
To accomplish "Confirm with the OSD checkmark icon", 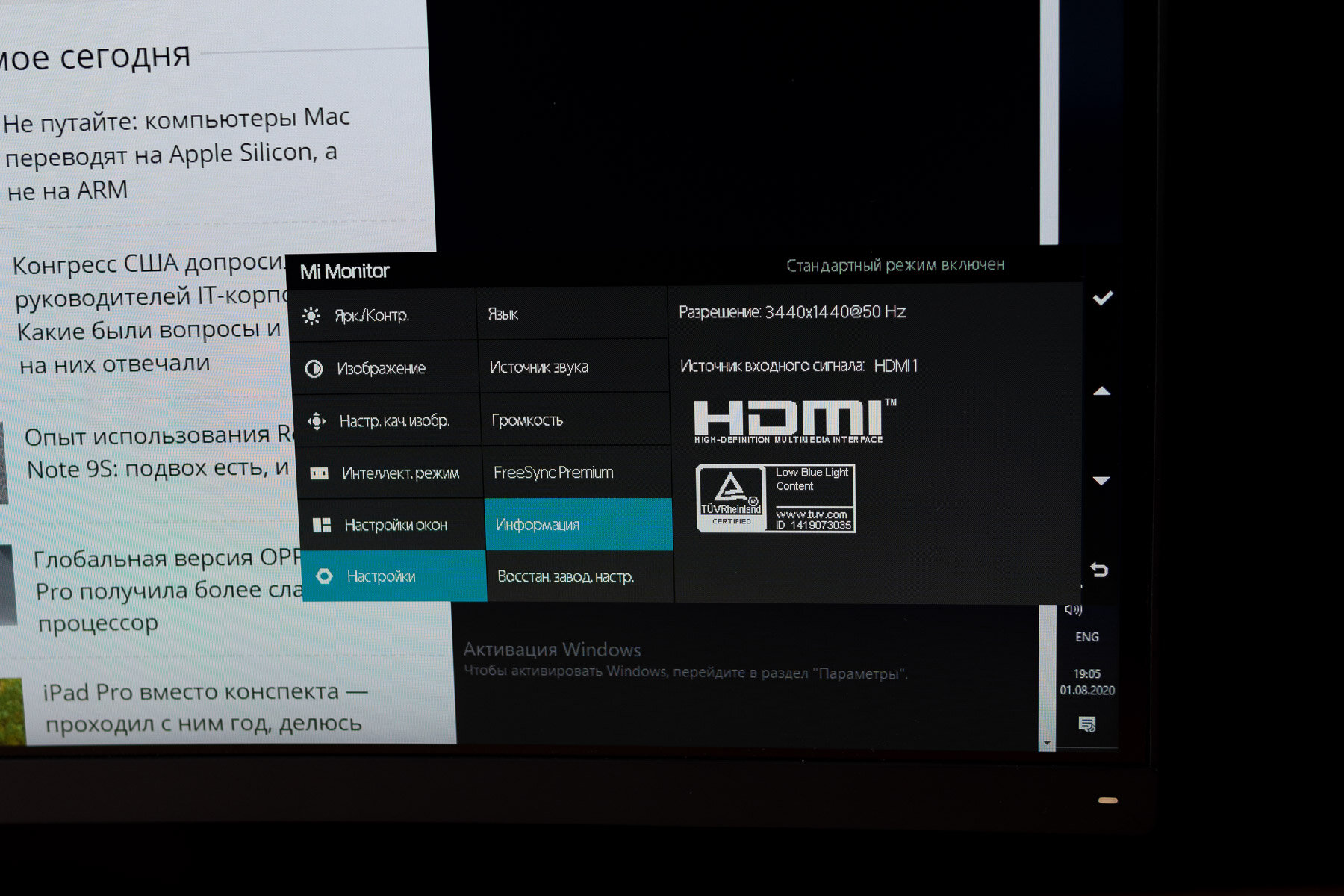I will pos(1103,298).
